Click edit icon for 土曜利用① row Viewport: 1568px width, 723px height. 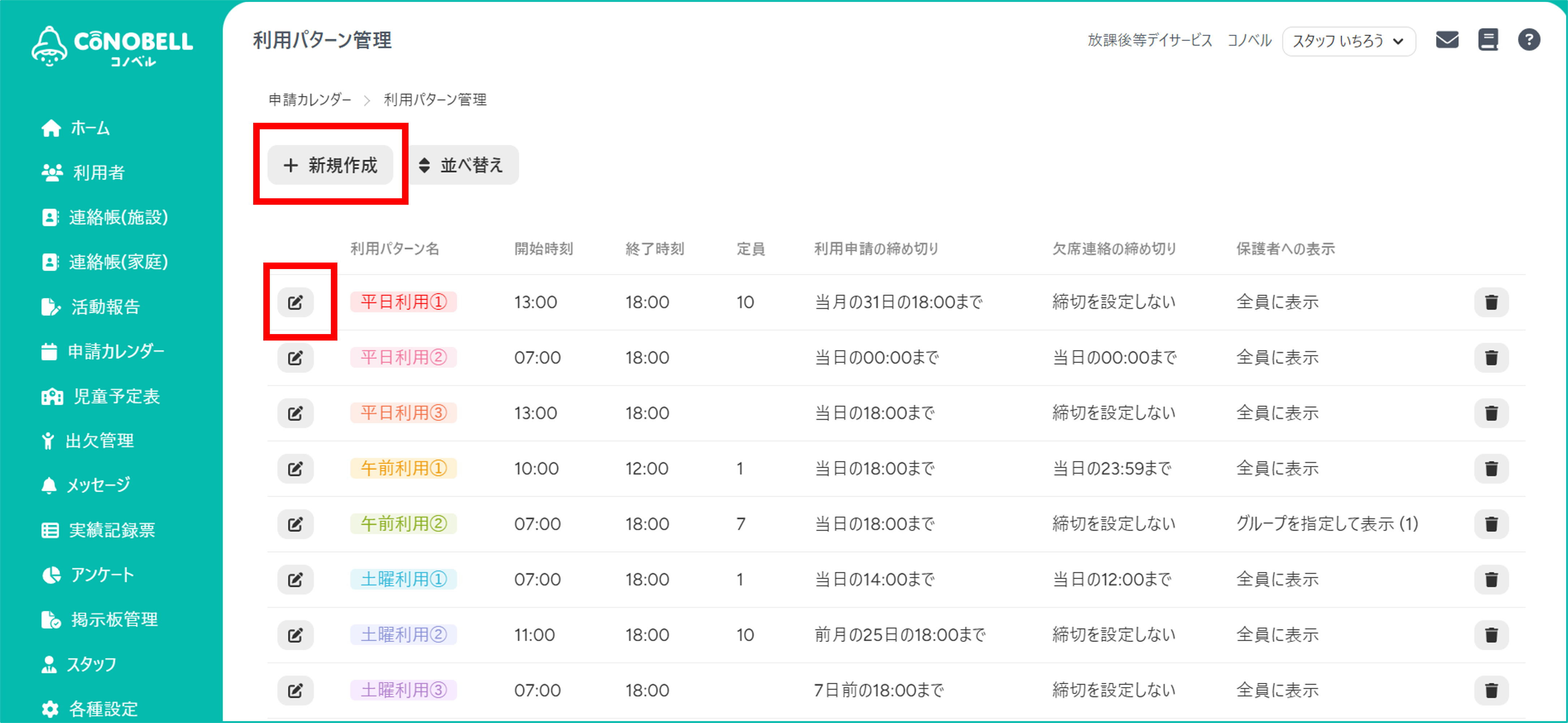tap(295, 579)
